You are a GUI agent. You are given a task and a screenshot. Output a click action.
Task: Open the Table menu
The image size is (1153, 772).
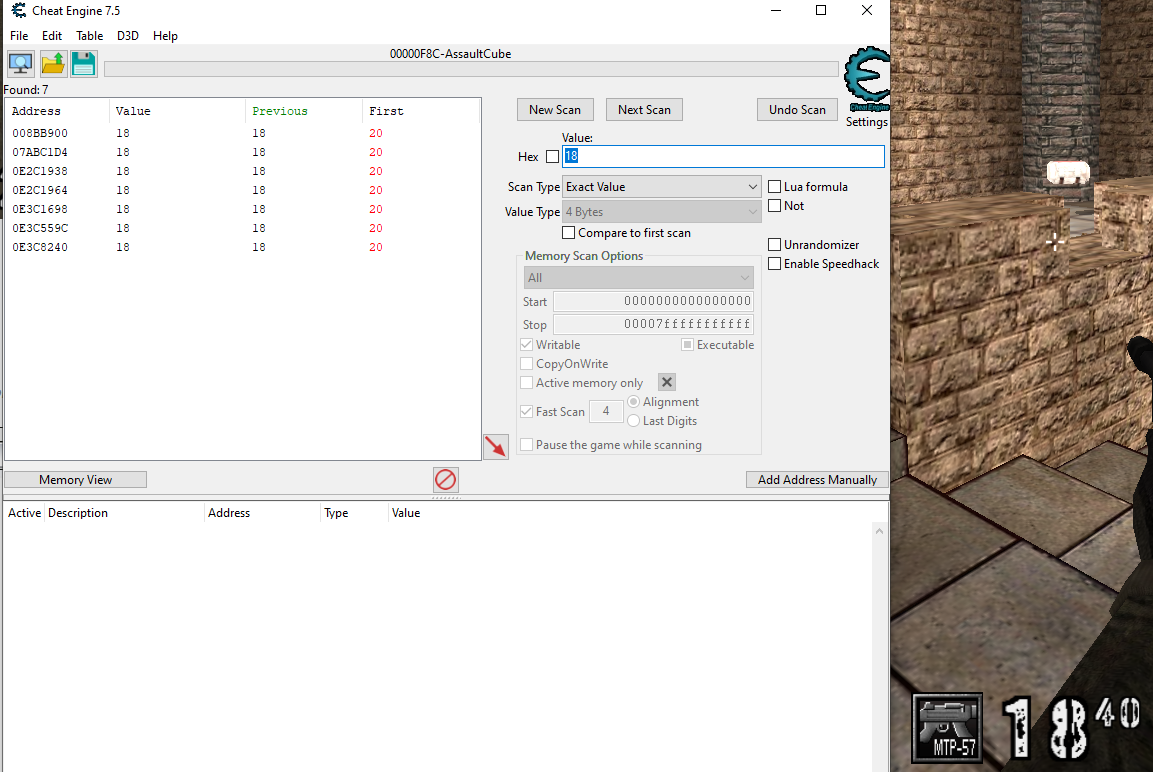[90, 36]
